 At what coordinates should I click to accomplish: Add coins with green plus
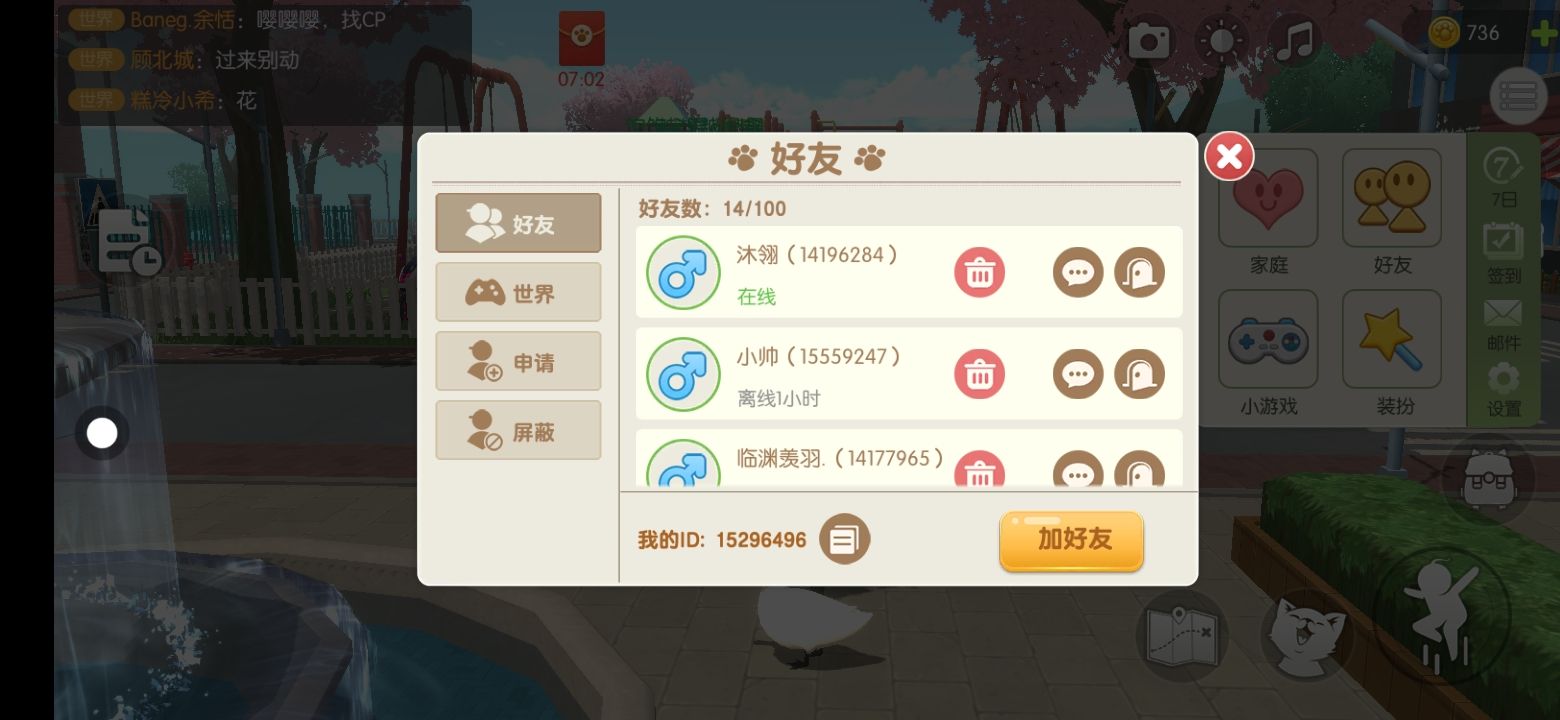coord(1545,32)
